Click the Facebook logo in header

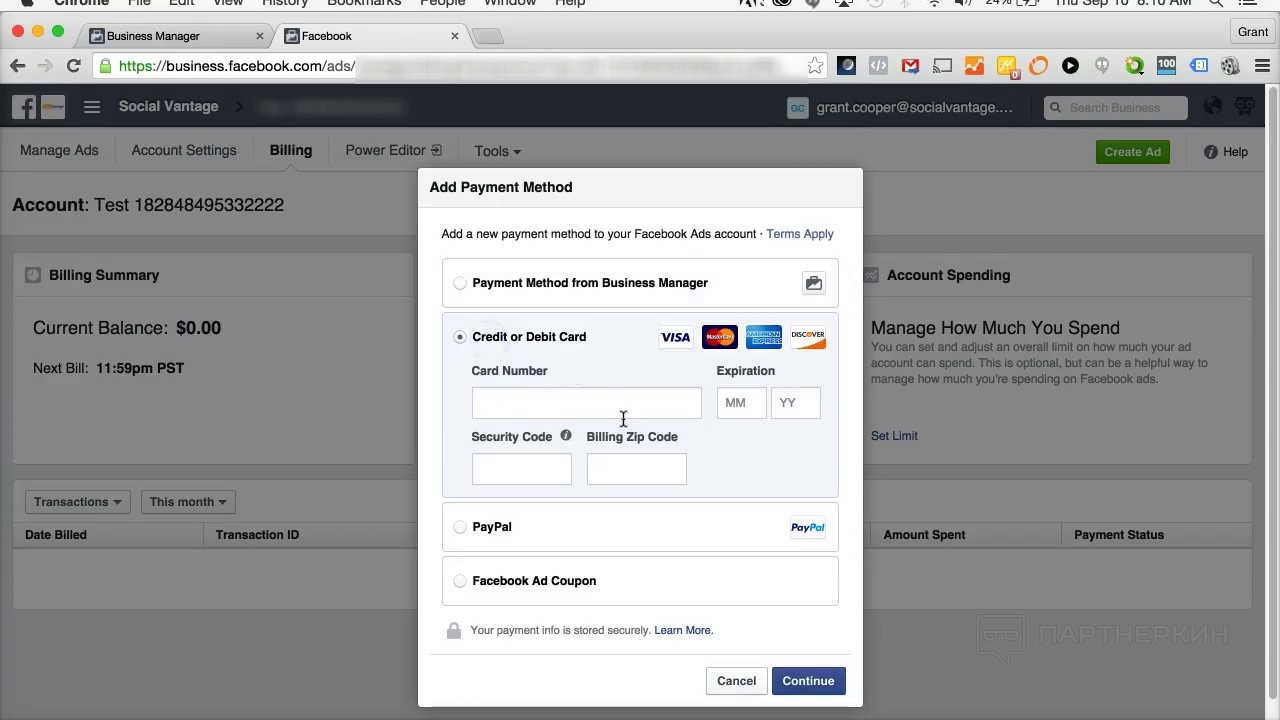coord(24,107)
